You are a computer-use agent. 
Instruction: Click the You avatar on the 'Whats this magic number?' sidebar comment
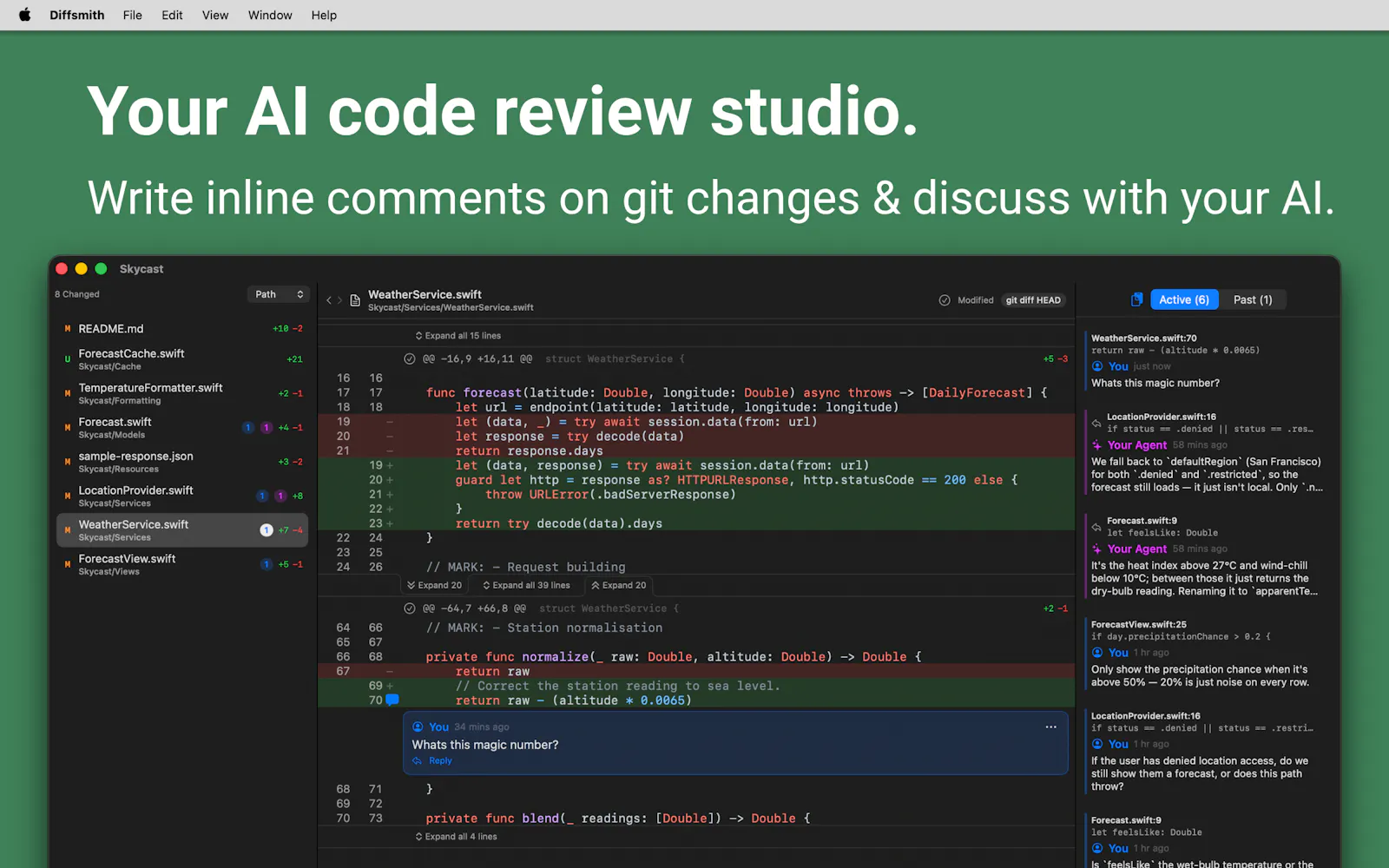click(1097, 366)
